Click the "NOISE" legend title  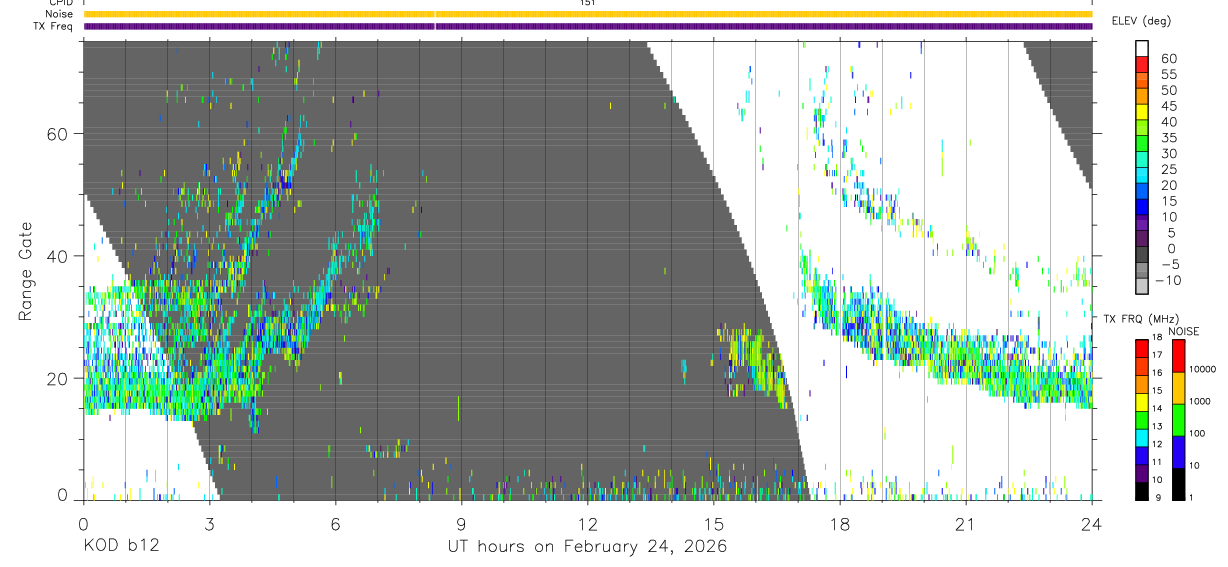(1185, 331)
